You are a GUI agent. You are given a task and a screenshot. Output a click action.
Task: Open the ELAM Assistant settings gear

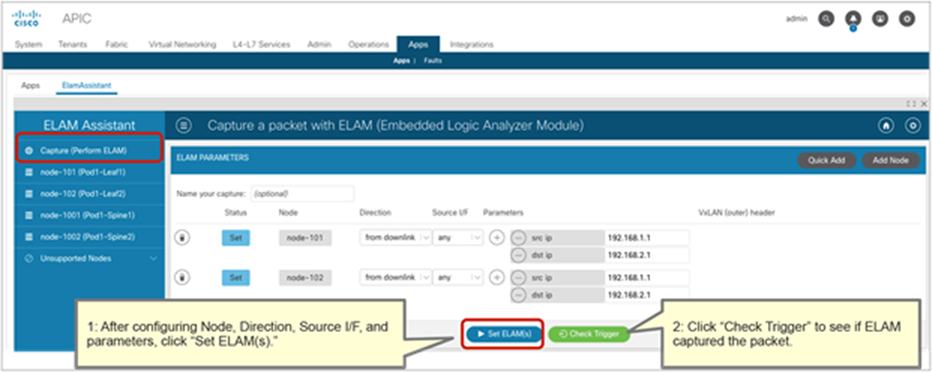[912, 126]
